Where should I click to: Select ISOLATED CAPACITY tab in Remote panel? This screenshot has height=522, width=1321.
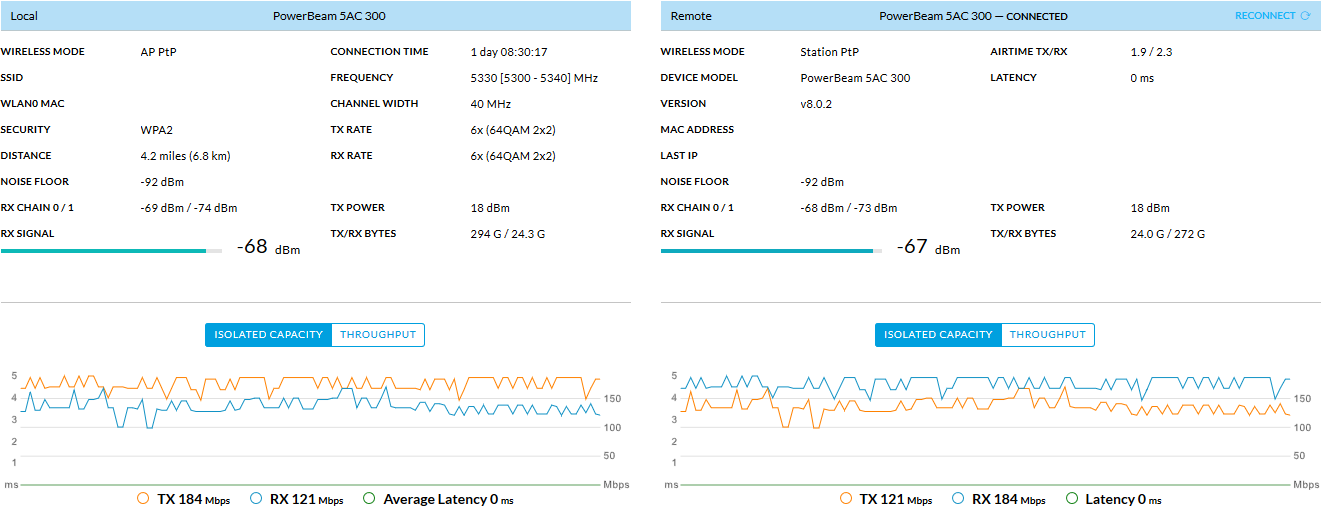pos(938,335)
